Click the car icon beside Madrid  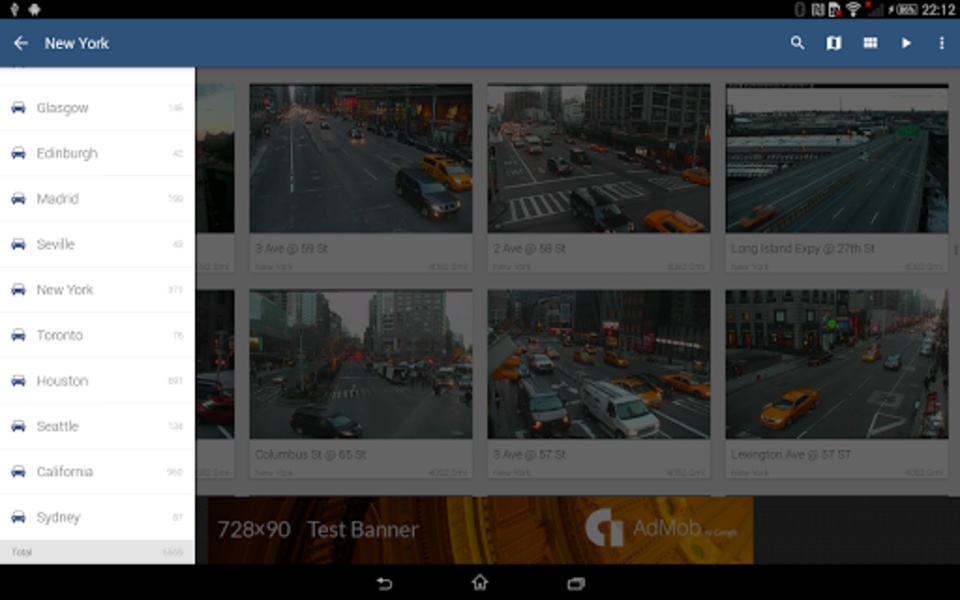[18, 198]
